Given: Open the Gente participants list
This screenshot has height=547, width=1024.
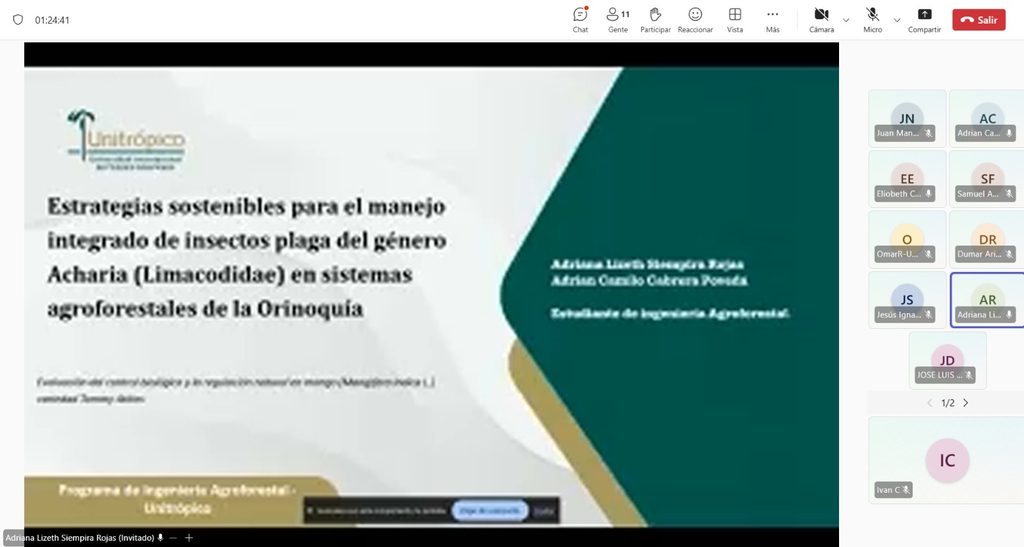Looking at the screenshot, I should (618, 20).
